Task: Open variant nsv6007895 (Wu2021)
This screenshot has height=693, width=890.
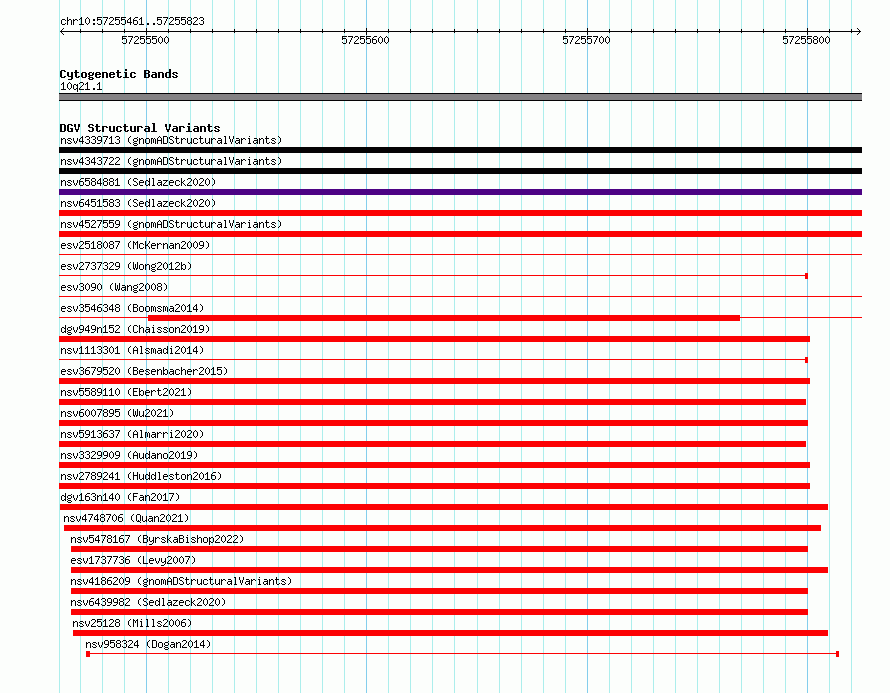Action: [117, 413]
